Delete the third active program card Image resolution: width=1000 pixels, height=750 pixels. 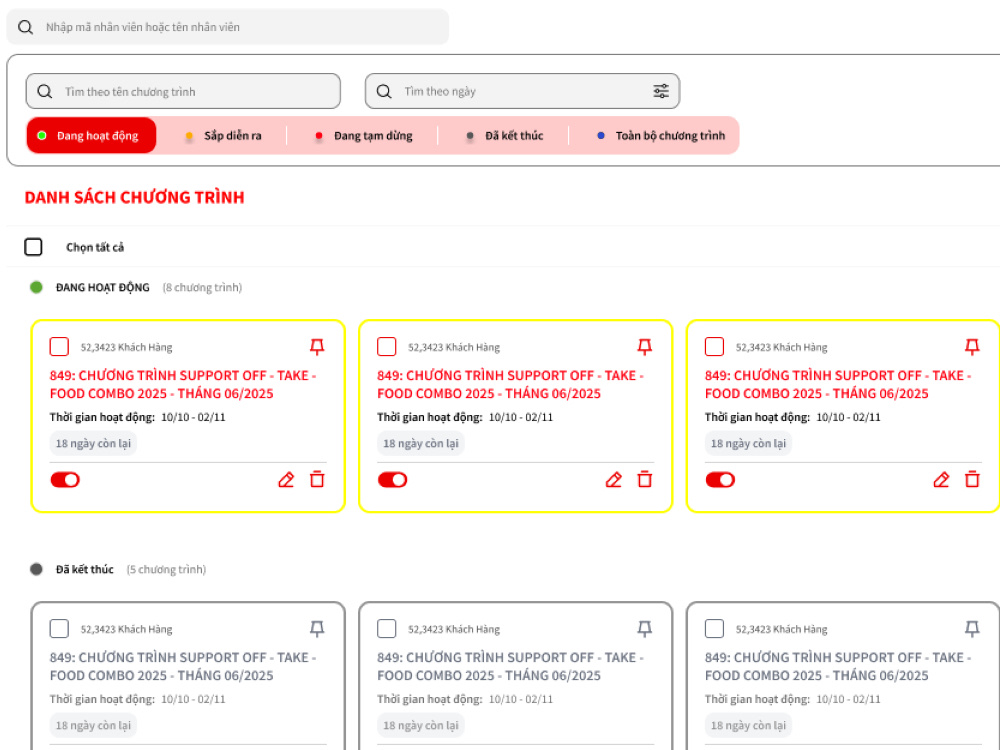point(972,479)
